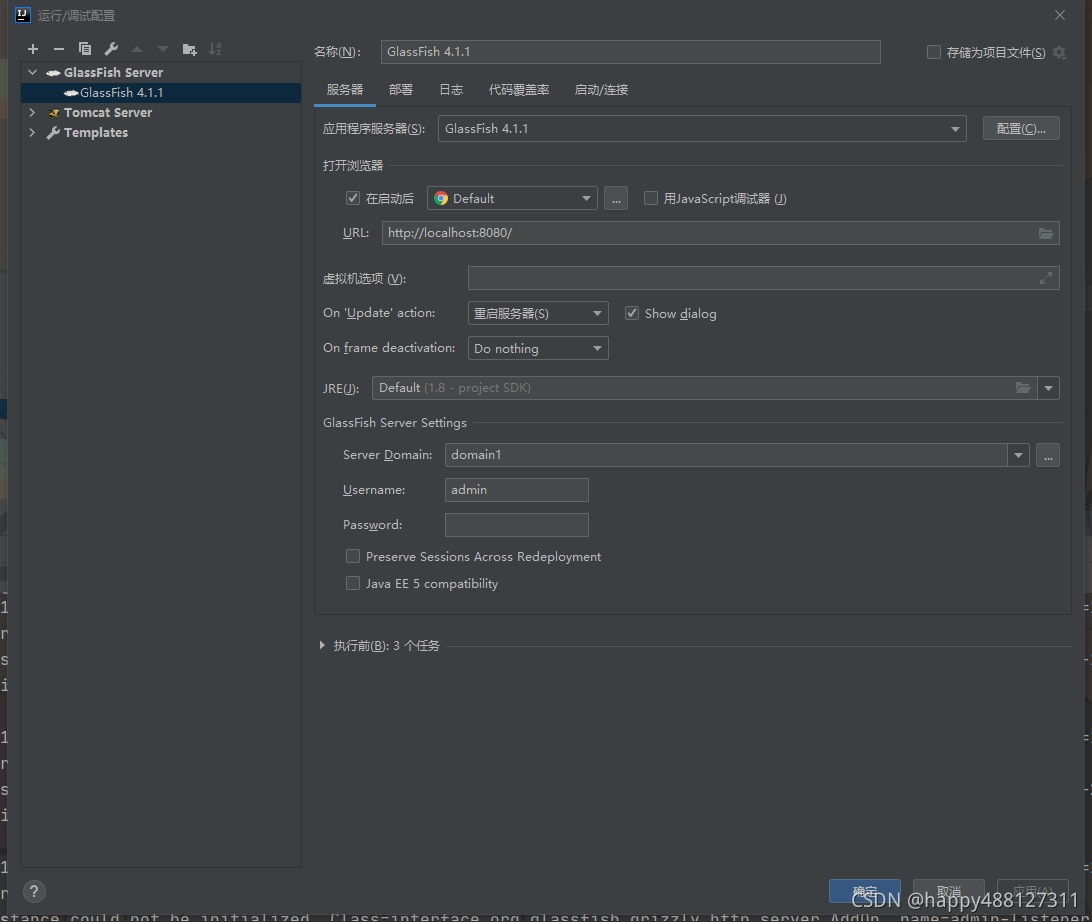Open the application server dropdown
Screen dimensions: 1092x922
click(x=702, y=129)
